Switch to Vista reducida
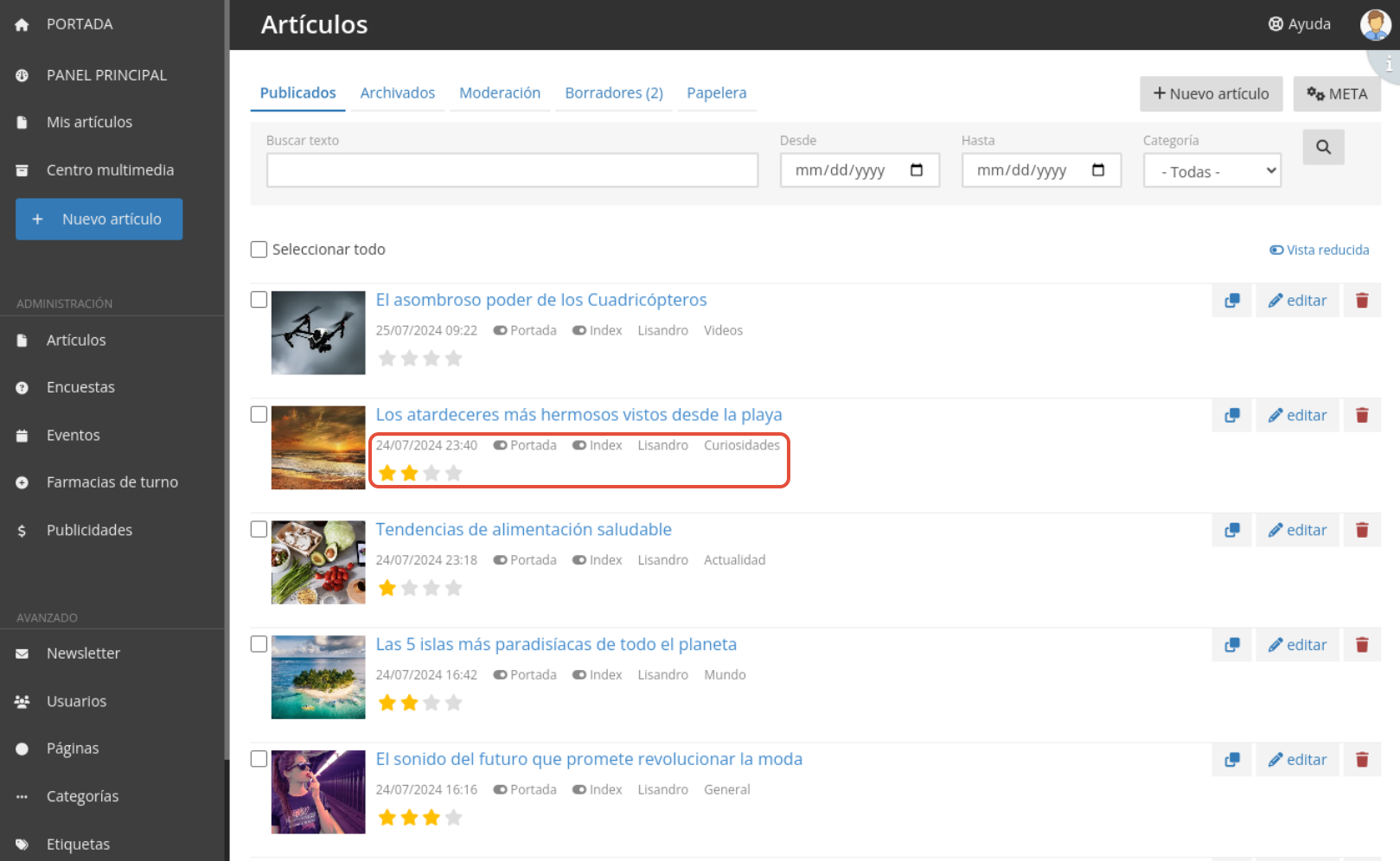 (1320, 250)
